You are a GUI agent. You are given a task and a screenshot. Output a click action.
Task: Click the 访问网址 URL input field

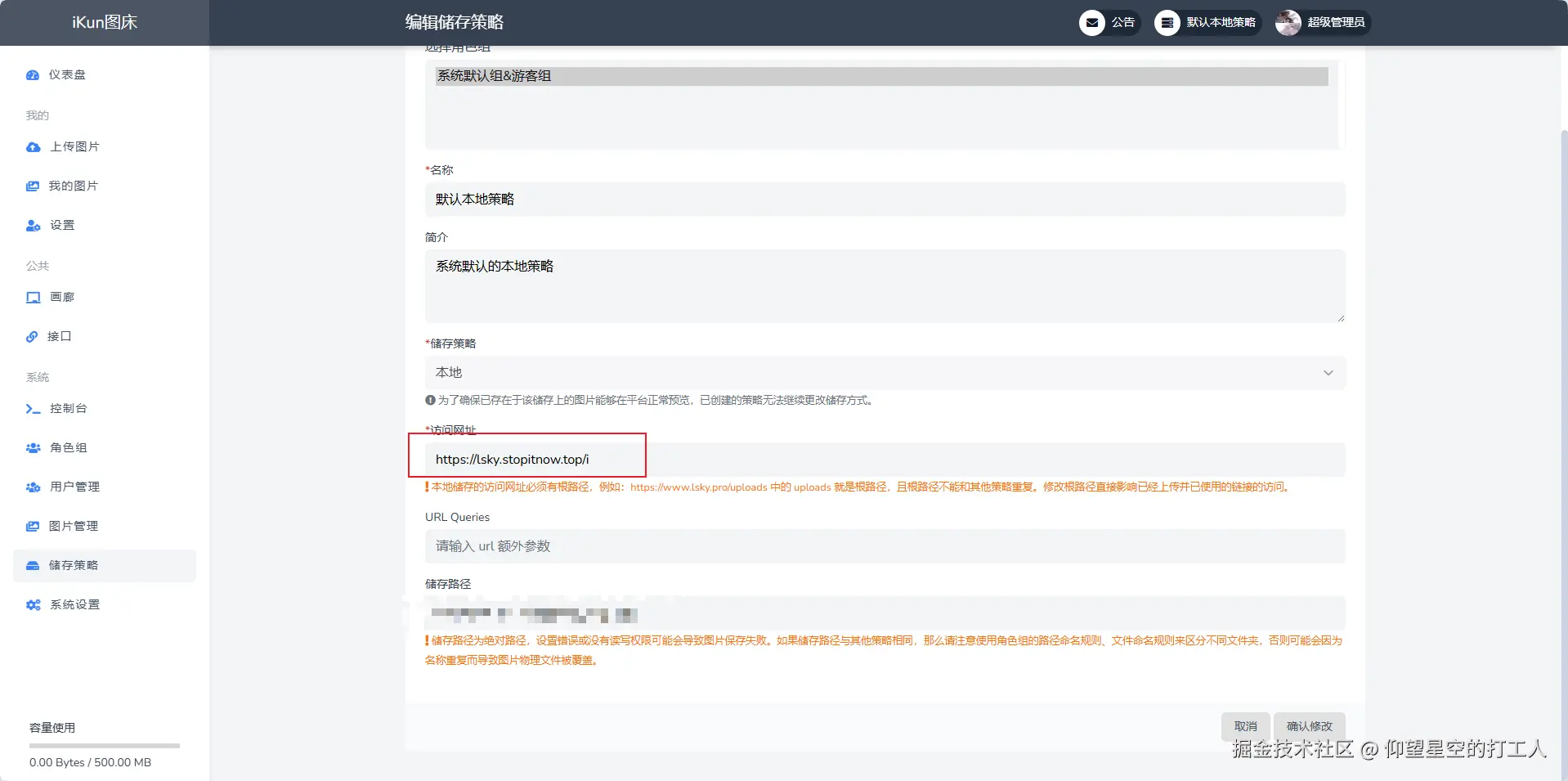point(885,460)
